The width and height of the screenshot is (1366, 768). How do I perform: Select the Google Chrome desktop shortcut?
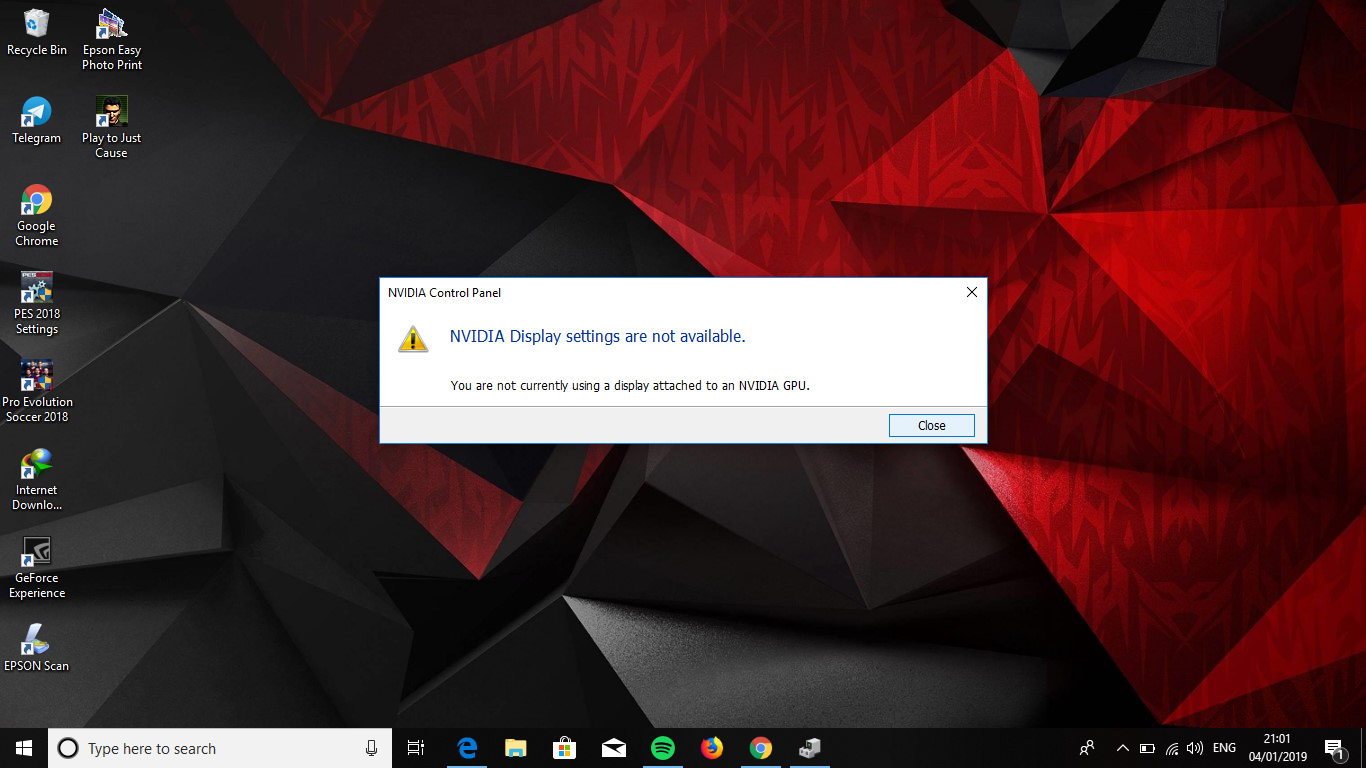(37, 215)
